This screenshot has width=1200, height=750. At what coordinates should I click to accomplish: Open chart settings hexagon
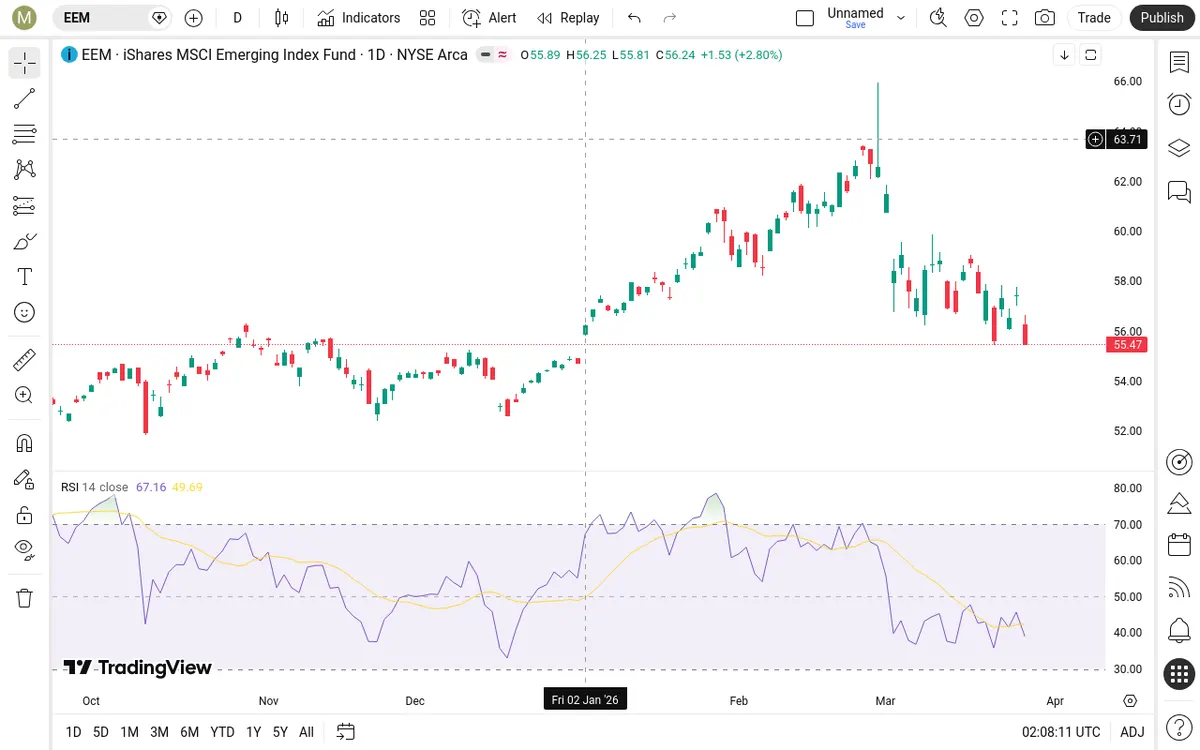click(974, 18)
